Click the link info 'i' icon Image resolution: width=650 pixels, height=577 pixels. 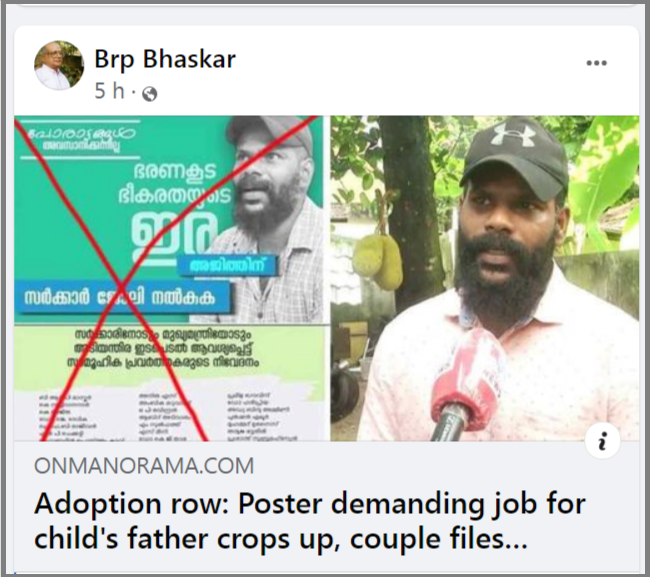click(602, 441)
